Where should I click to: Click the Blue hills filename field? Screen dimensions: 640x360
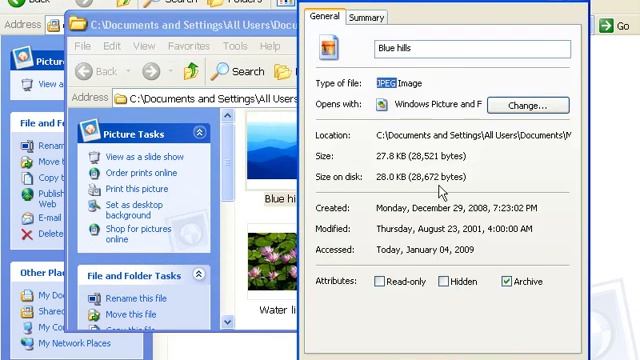[x=472, y=49]
